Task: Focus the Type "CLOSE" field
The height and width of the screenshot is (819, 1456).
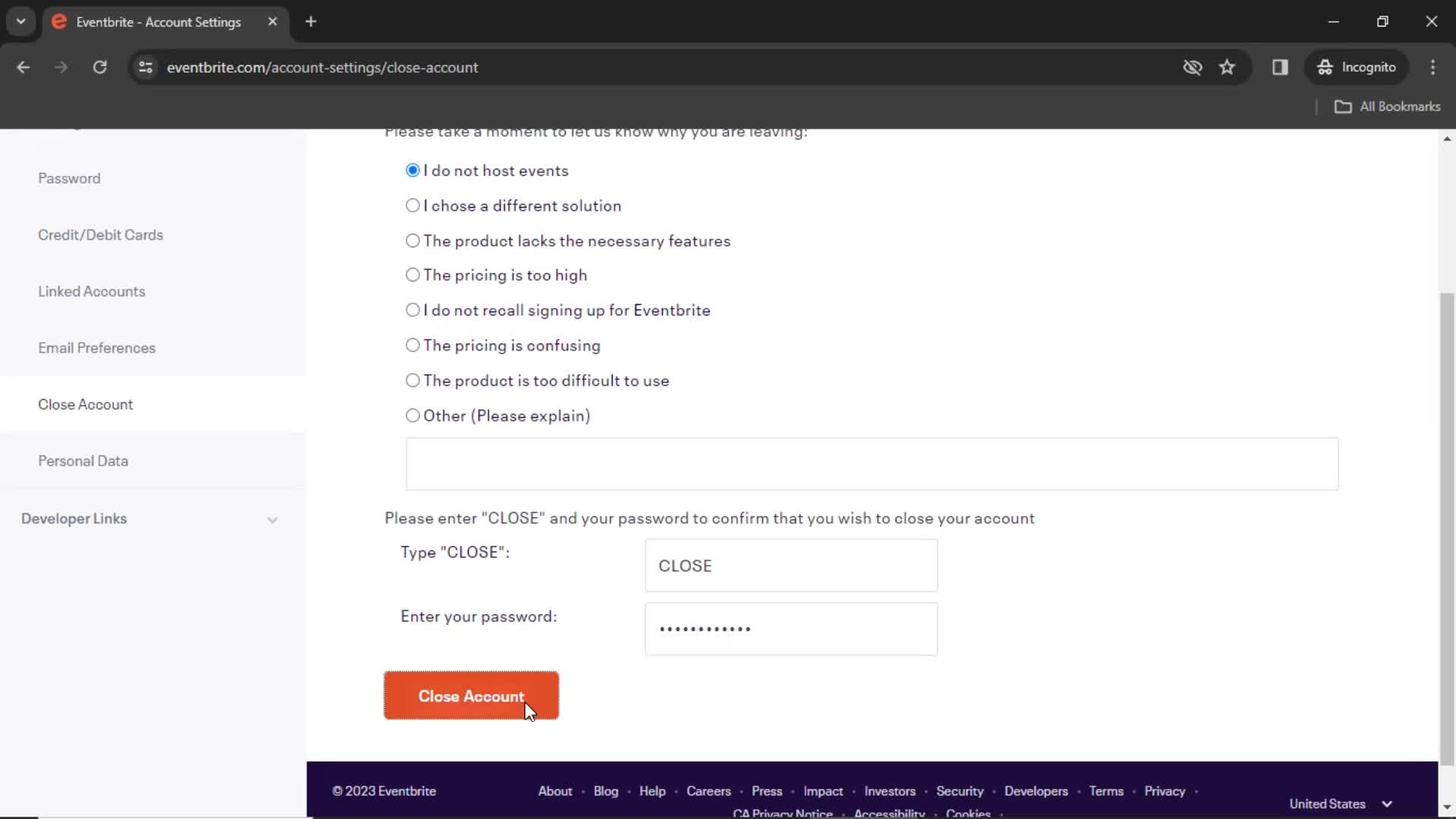Action: click(x=791, y=566)
